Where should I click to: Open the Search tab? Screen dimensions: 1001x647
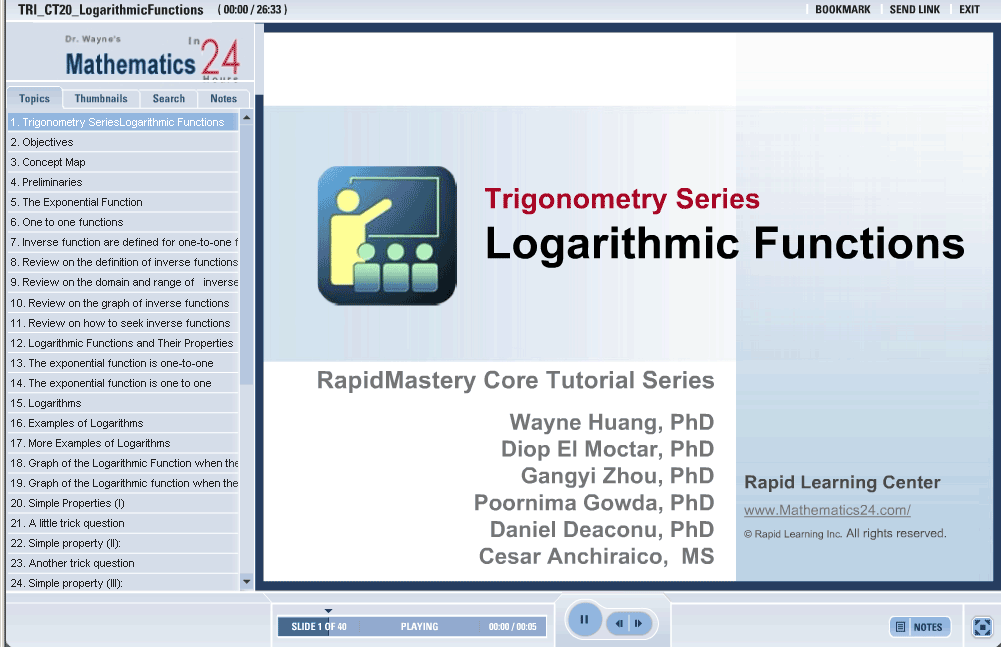[169, 98]
